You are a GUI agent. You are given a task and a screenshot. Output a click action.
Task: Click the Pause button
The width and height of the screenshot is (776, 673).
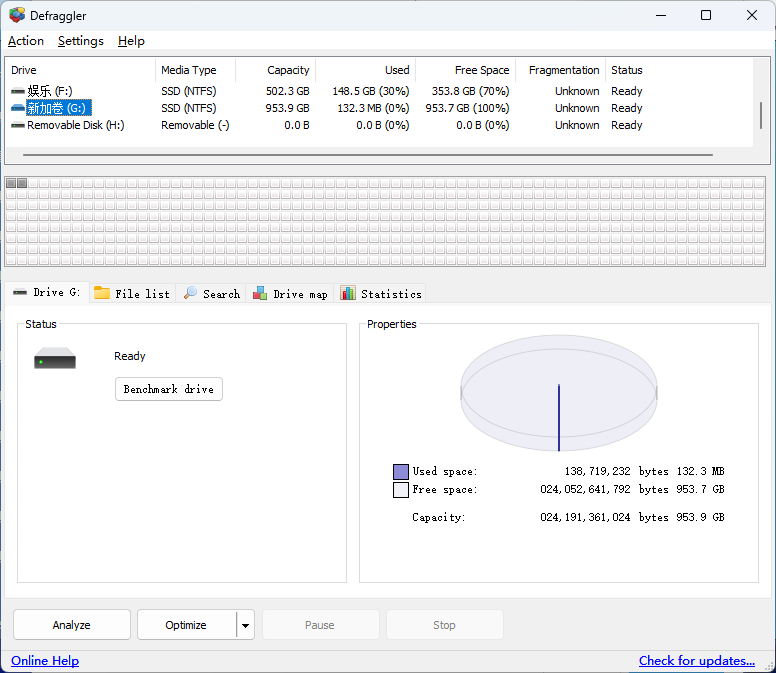(320, 625)
